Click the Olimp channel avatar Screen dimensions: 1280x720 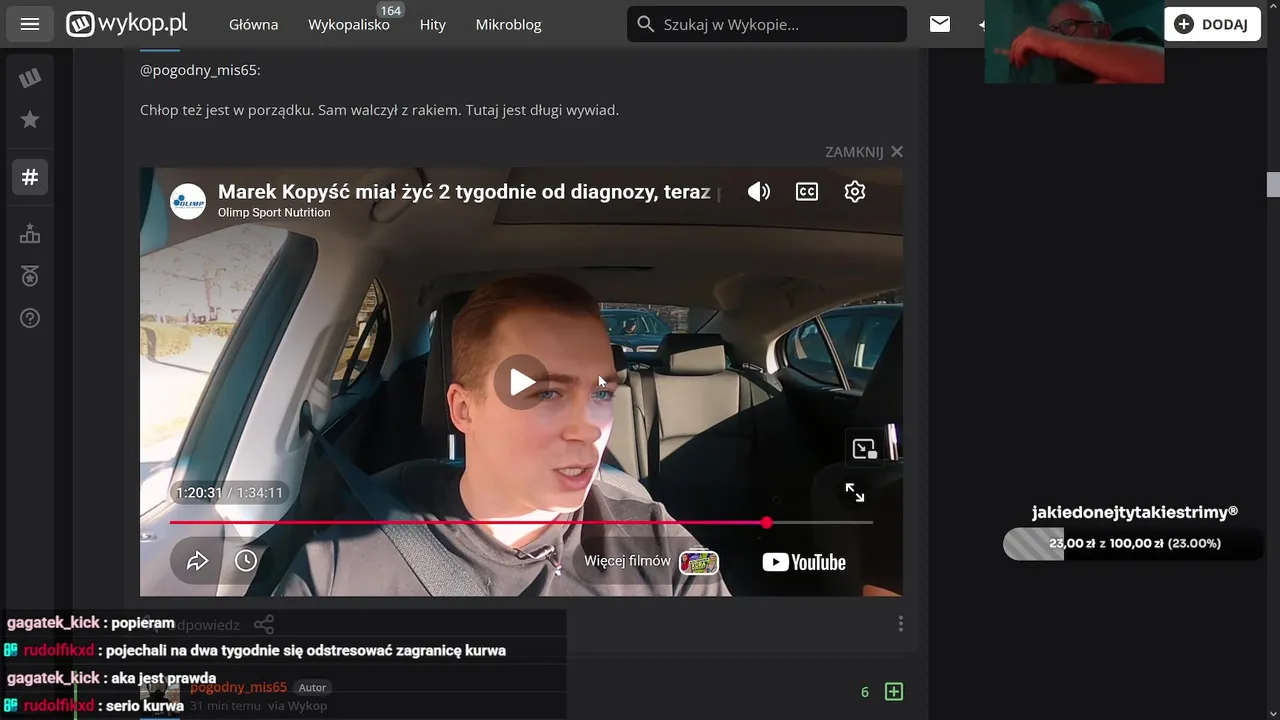tap(188, 201)
